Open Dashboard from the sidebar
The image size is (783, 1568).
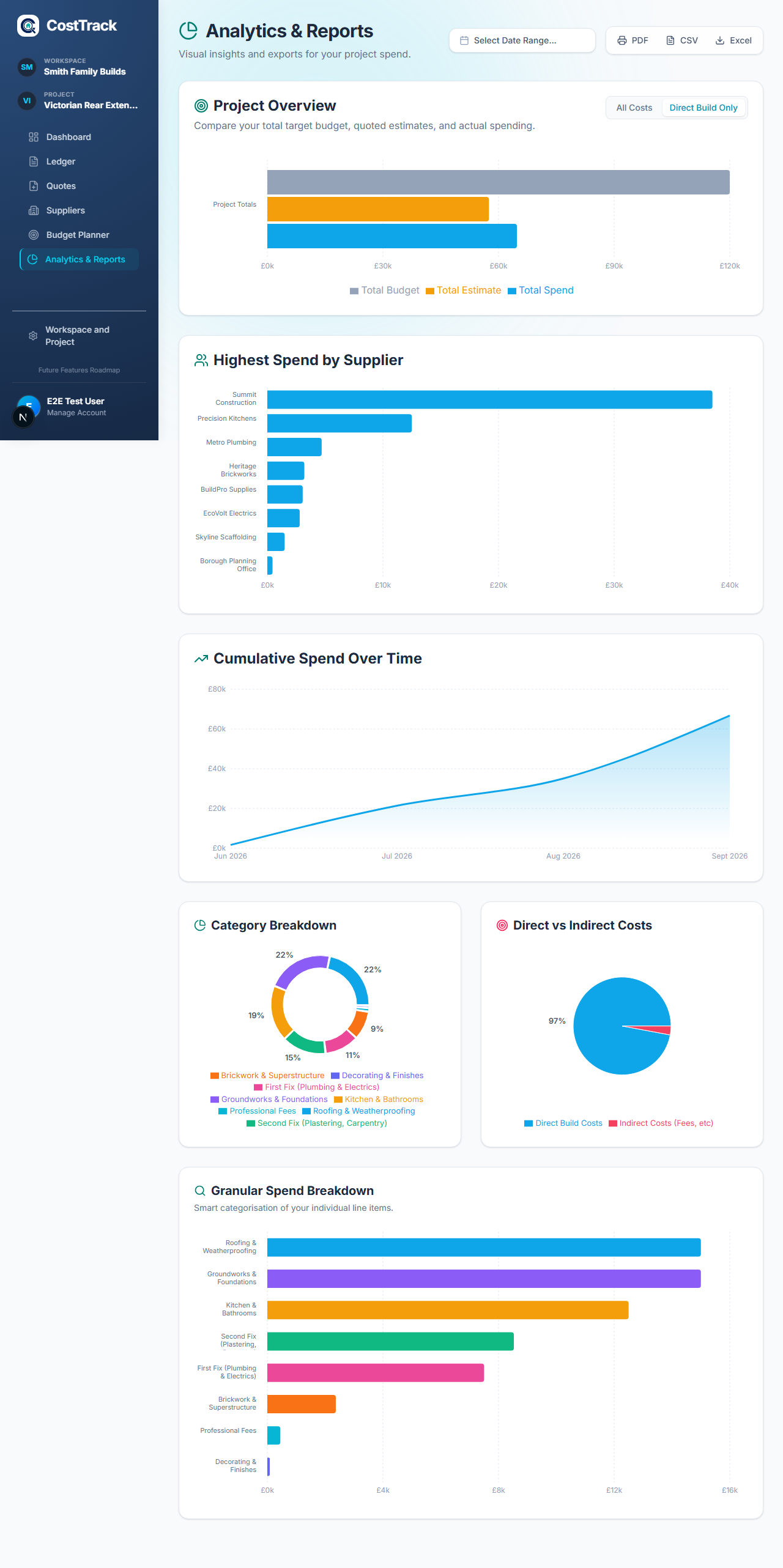(x=79, y=137)
